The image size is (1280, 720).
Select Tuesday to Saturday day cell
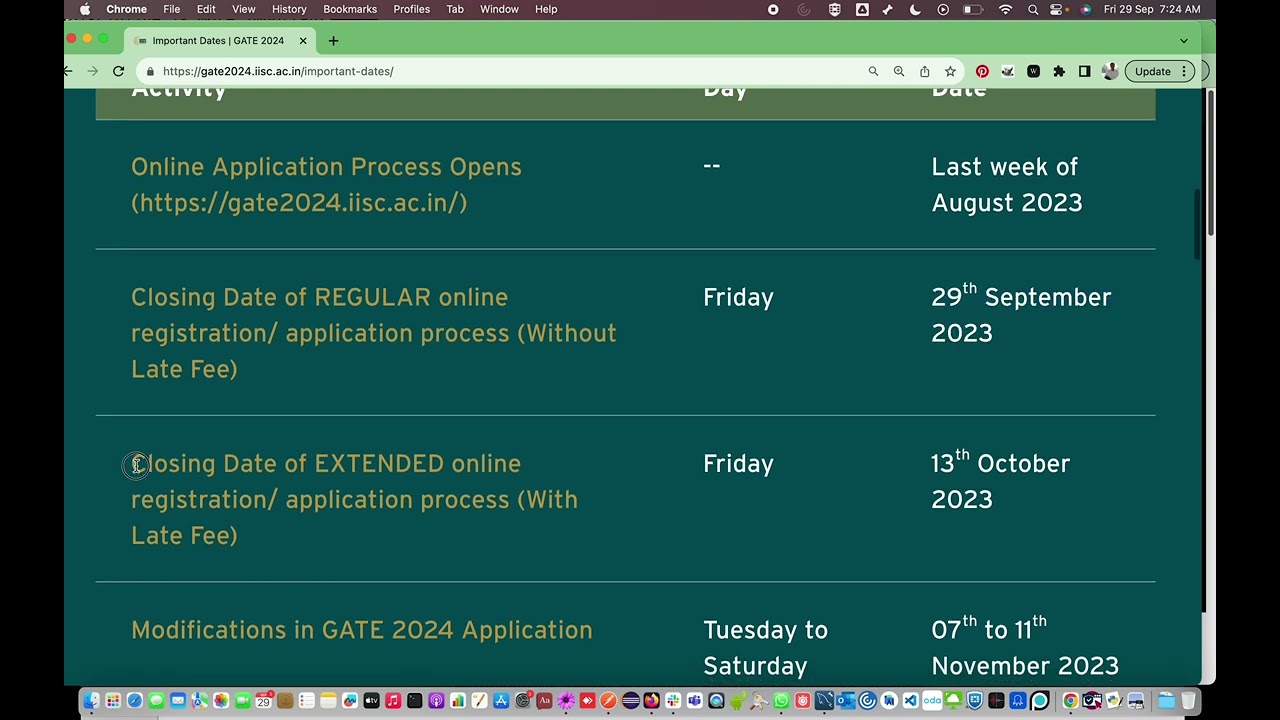click(x=766, y=648)
